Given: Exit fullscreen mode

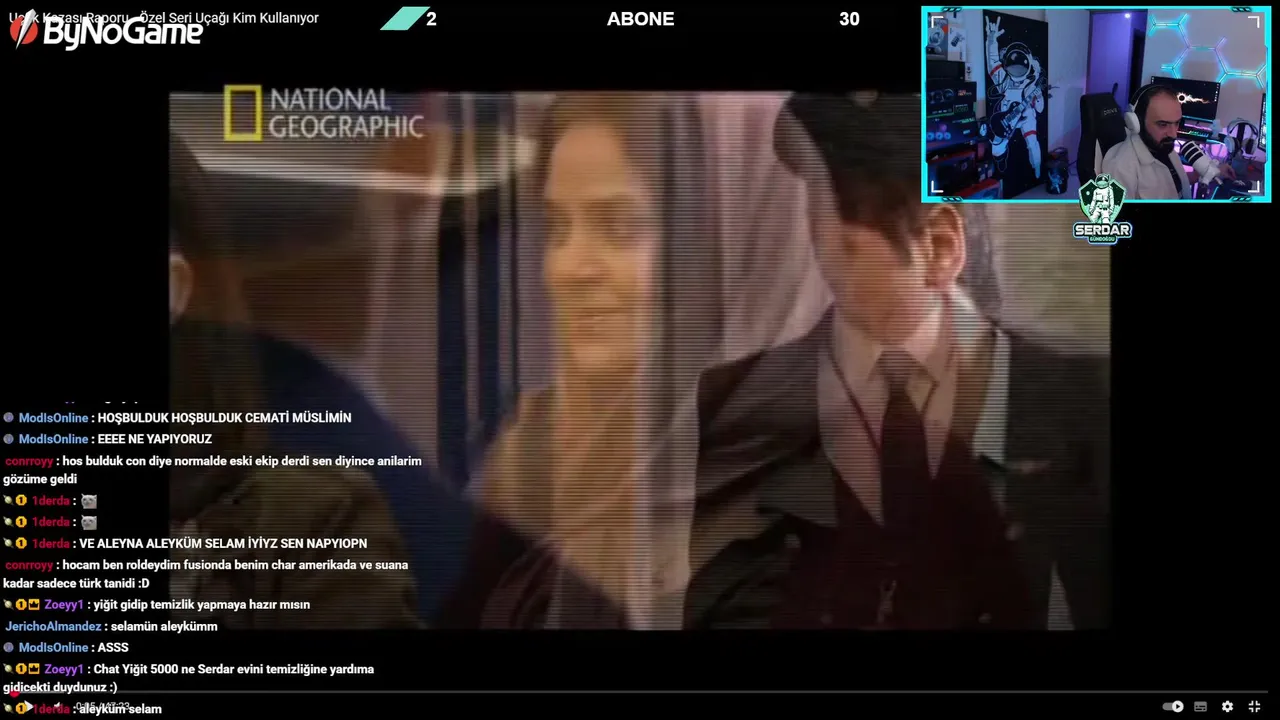Looking at the screenshot, I should [x=1254, y=707].
